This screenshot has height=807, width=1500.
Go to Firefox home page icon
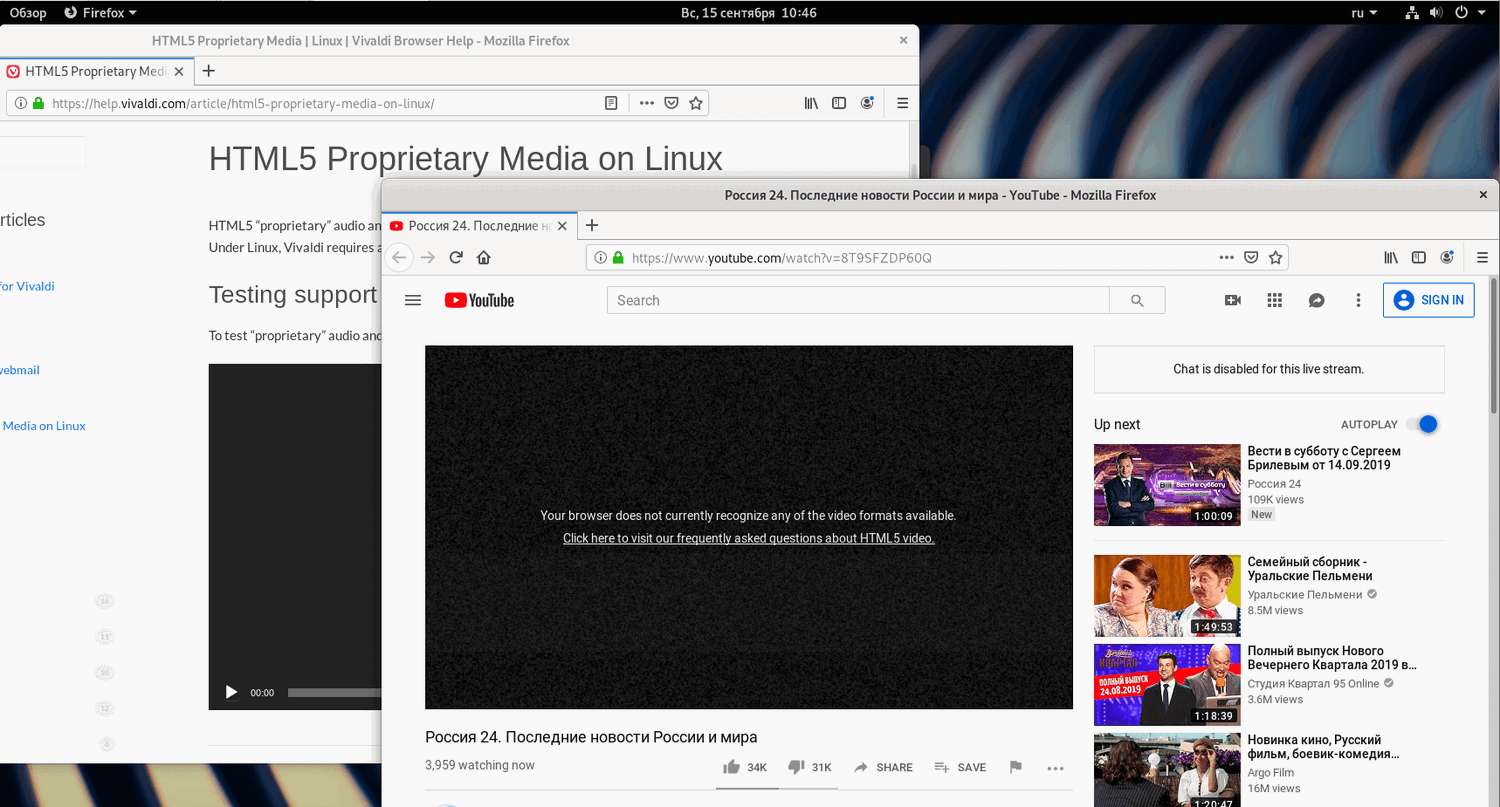click(x=484, y=257)
